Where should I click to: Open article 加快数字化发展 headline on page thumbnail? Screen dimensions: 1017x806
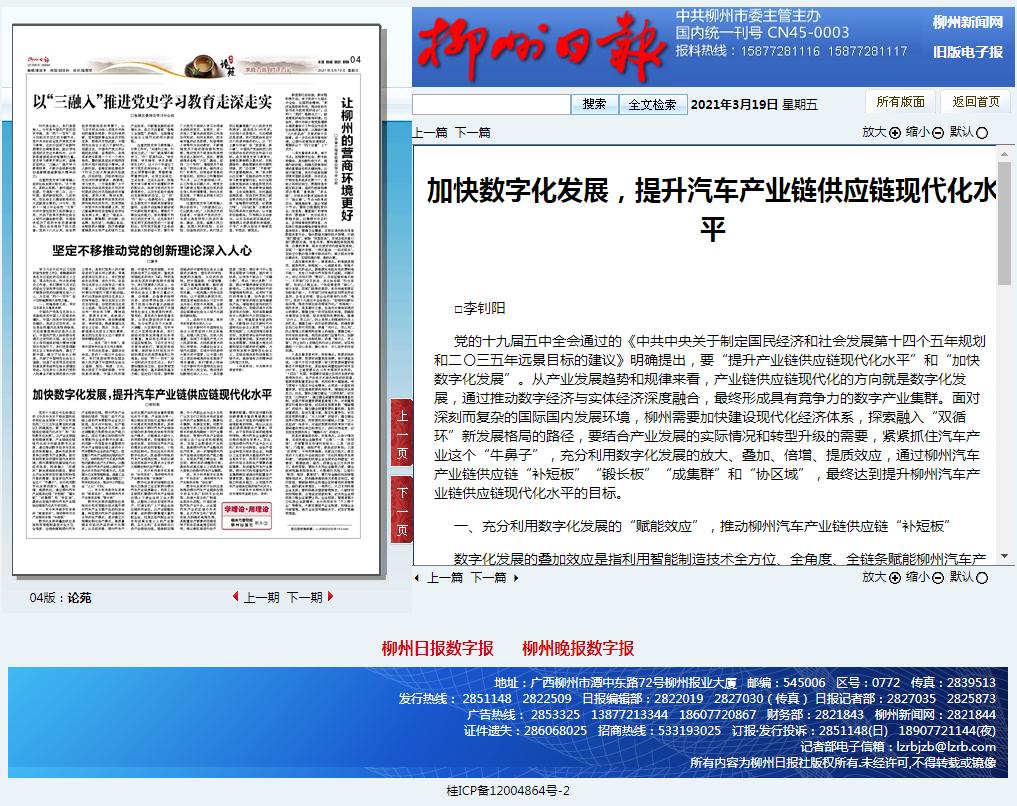(x=152, y=394)
